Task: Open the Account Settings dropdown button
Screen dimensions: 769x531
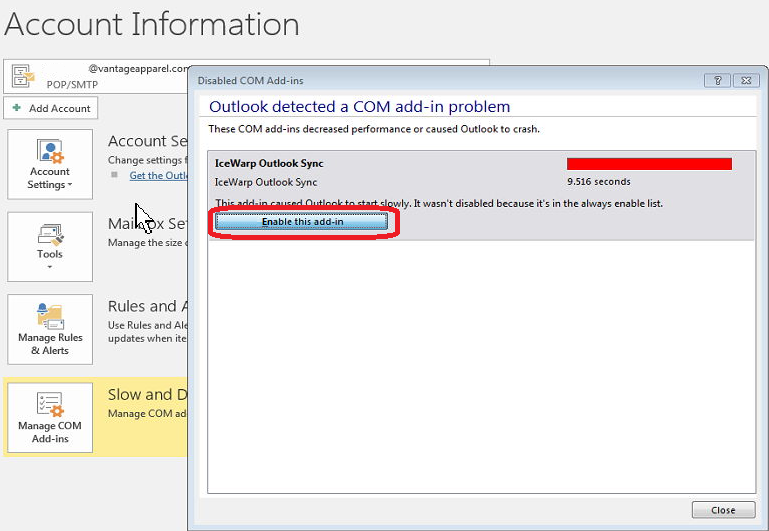Action: pos(50,164)
